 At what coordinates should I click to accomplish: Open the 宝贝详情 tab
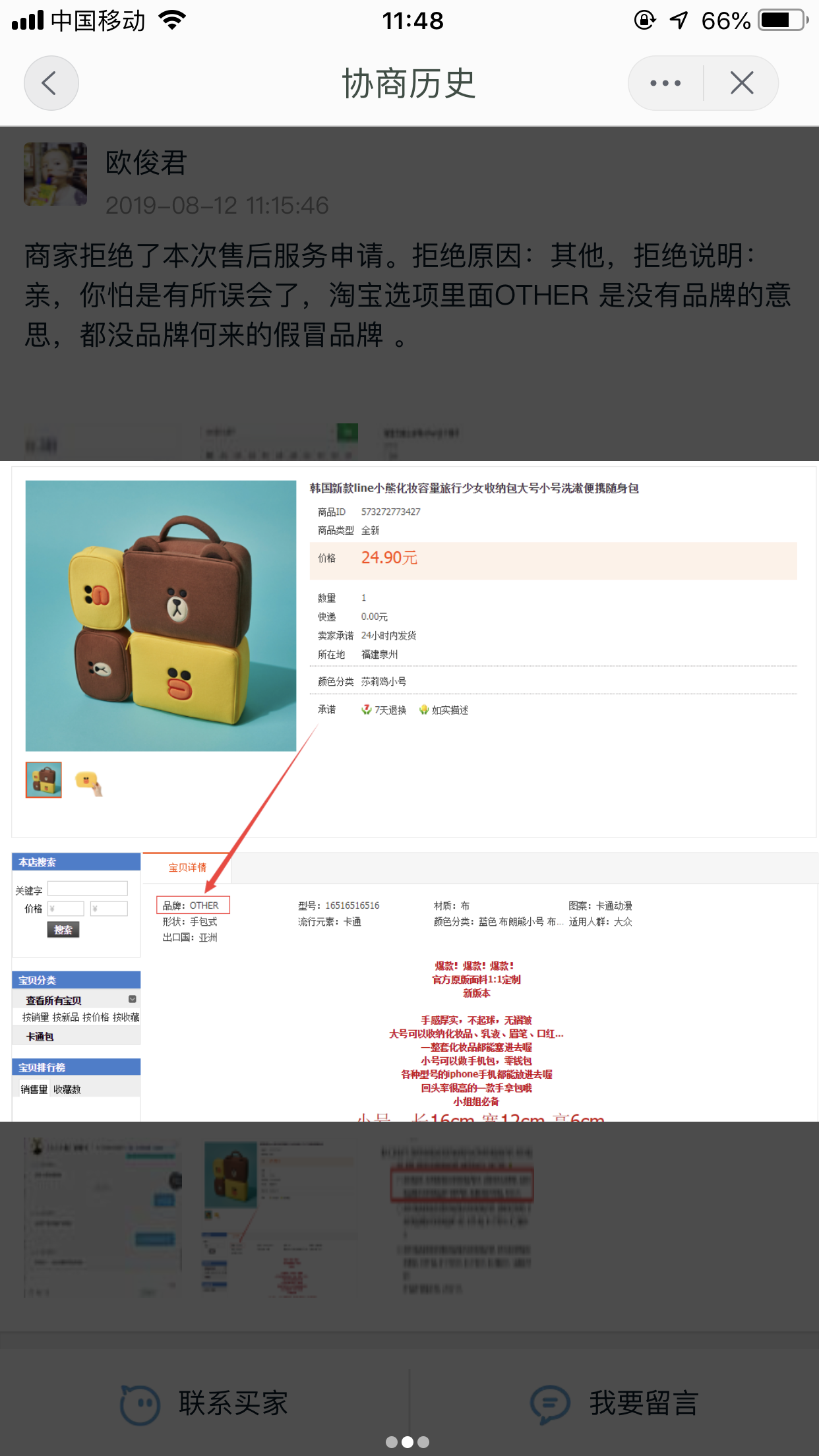(187, 867)
